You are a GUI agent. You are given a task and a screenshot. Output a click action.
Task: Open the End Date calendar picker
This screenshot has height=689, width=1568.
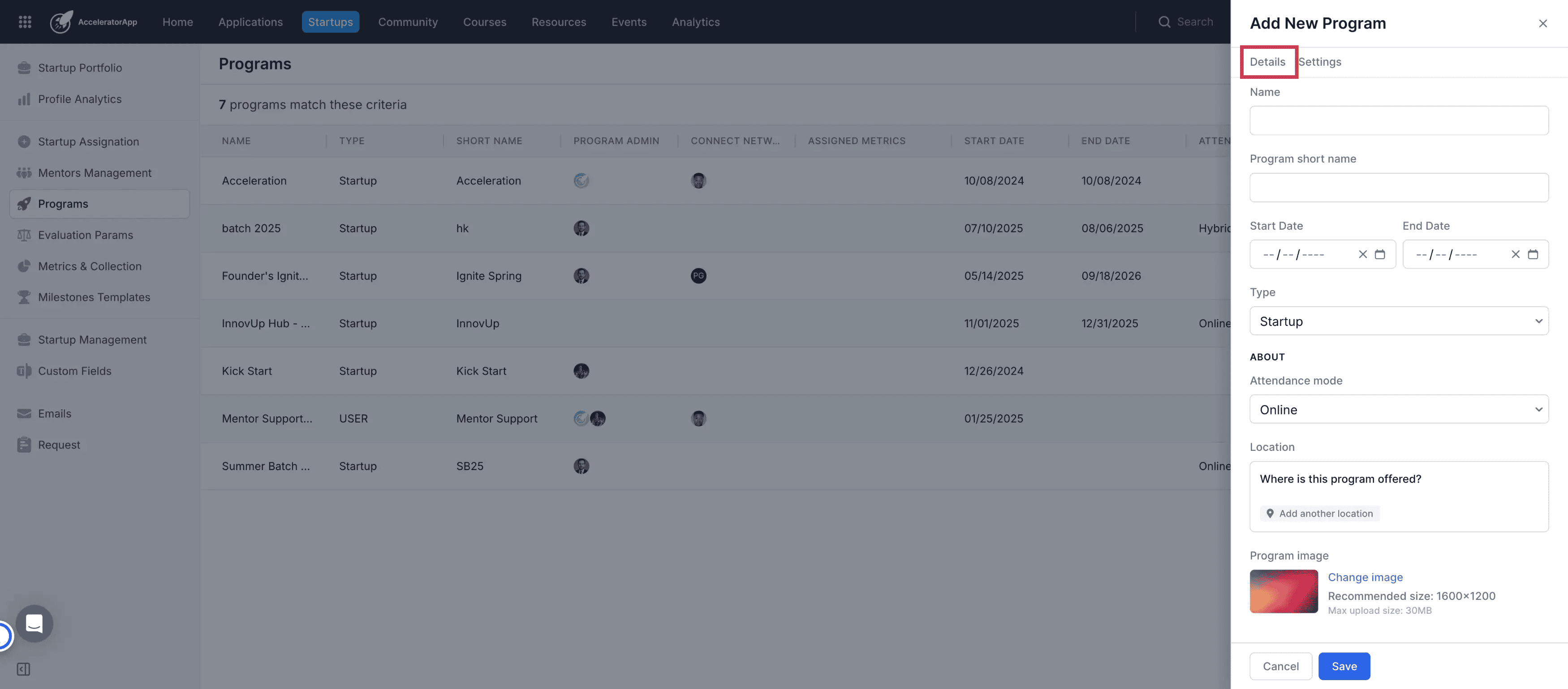pos(1533,254)
